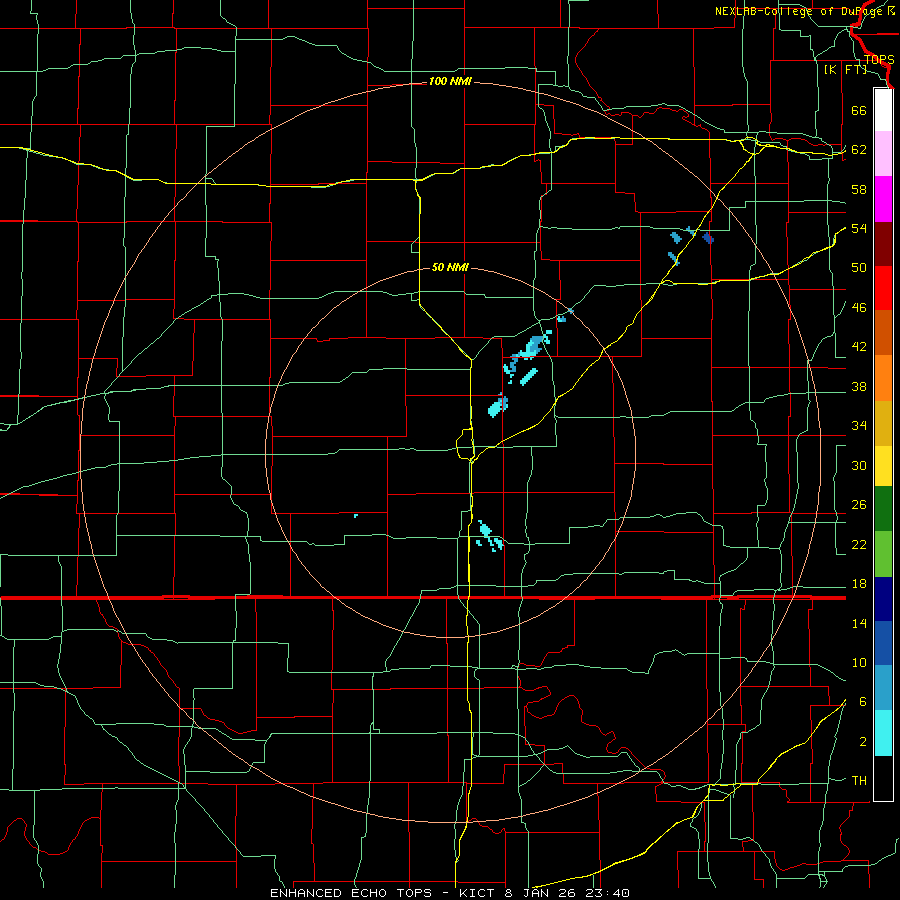Click the '46' scale label
This screenshot has width=900, height=900.
tap(859, 308)
